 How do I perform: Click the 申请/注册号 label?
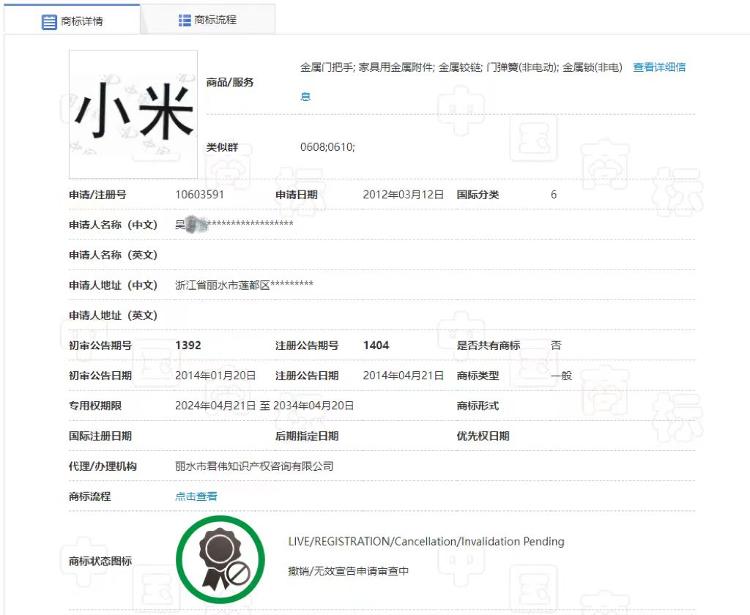[98, 195]
